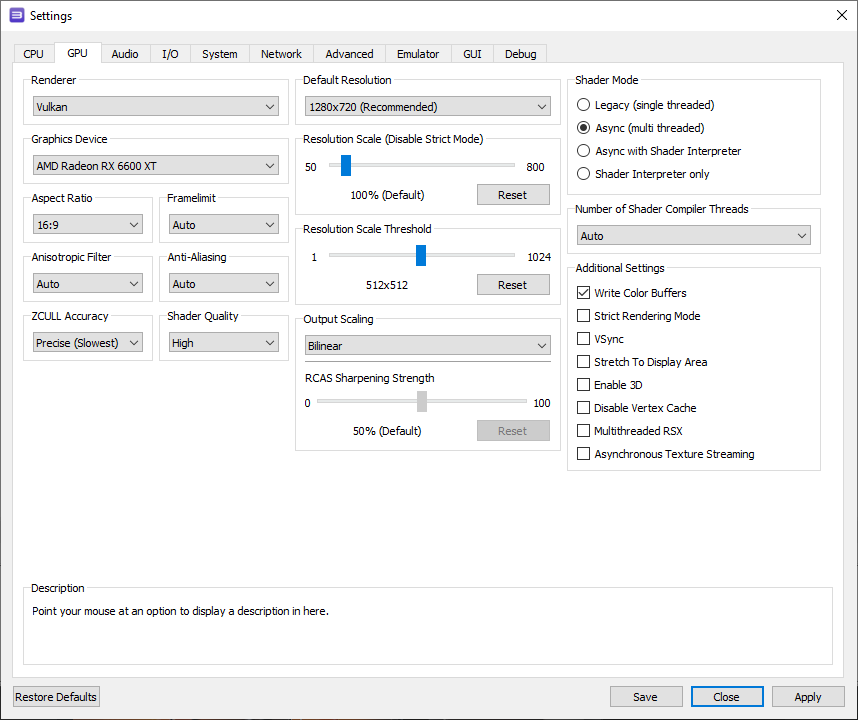The image size is (858, 720).
Task: Enable Multithreaded RSX
Action: pyautogui.click(x=583, y=431)
